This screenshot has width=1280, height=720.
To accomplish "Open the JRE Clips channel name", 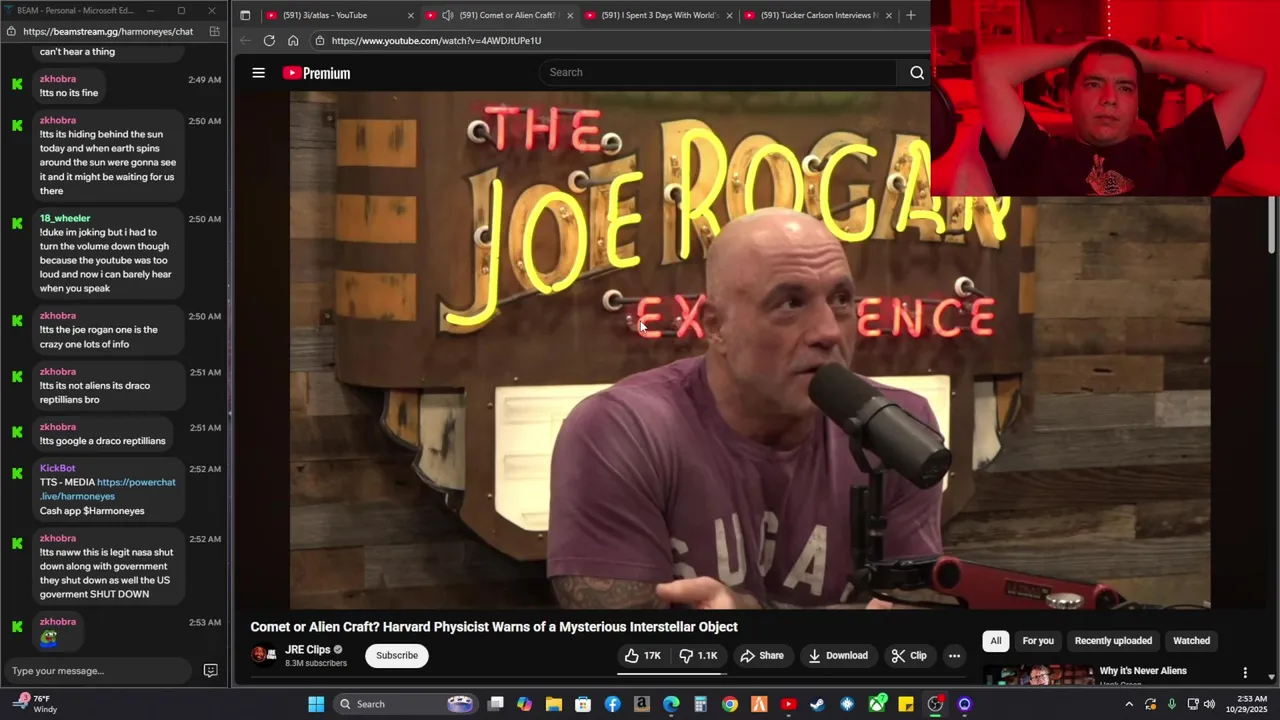I will coord(307,650).
